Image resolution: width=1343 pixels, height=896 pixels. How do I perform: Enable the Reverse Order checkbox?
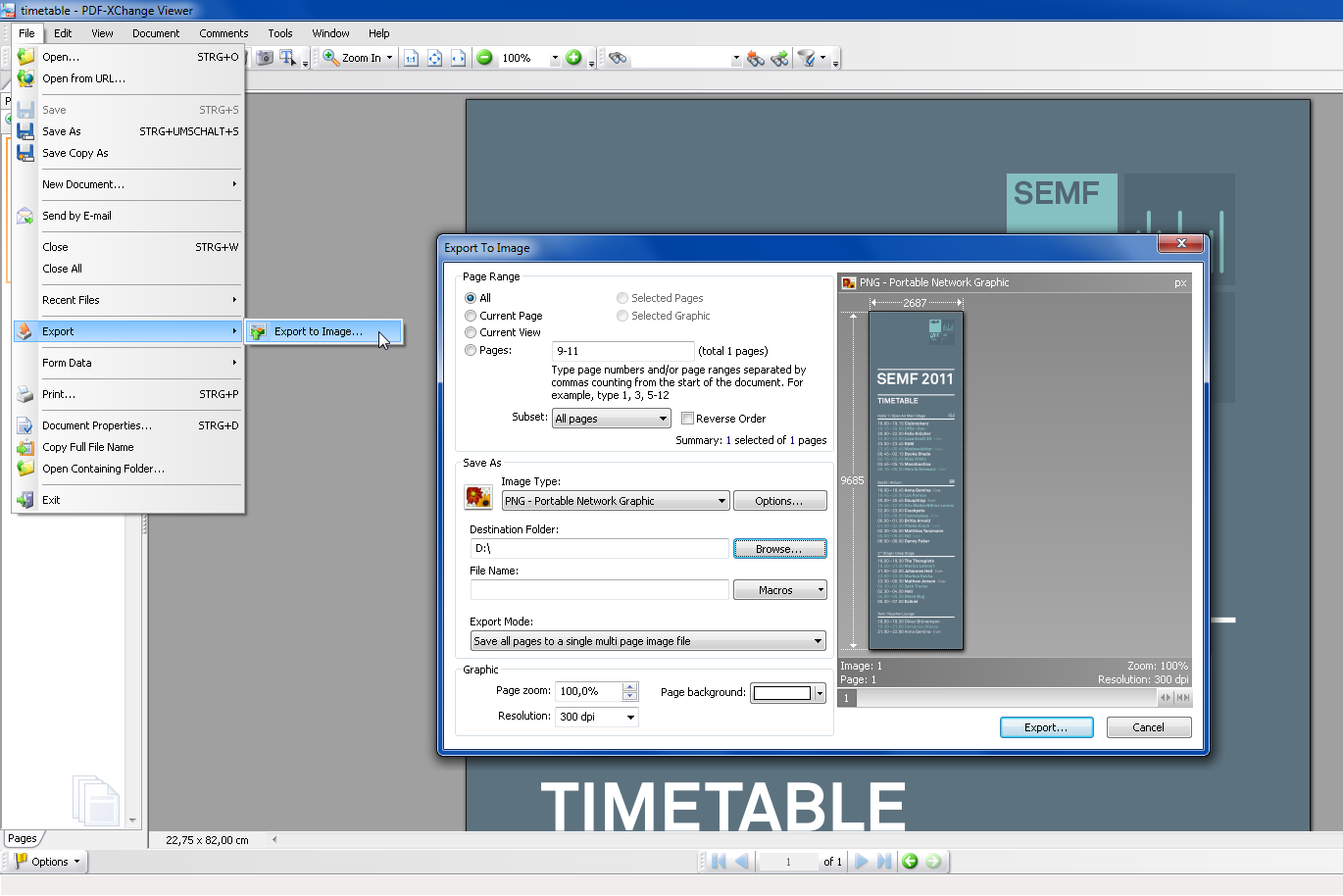(687, 419)
